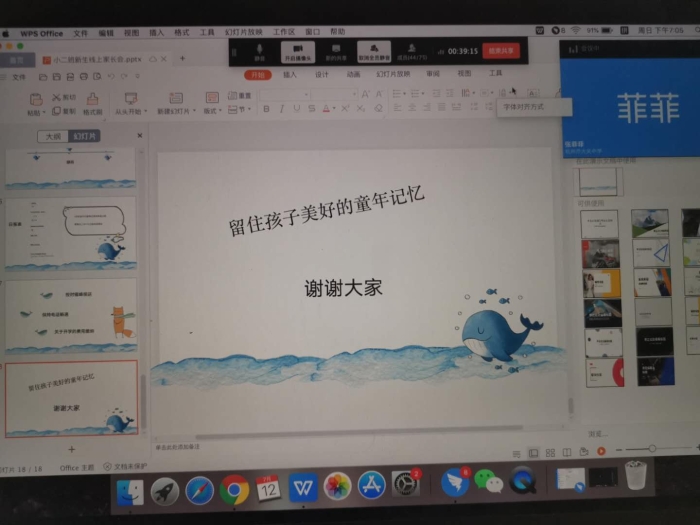Click the Layout (版式) icon
Viewport: 700px width, 525px height.
(212, 98)
